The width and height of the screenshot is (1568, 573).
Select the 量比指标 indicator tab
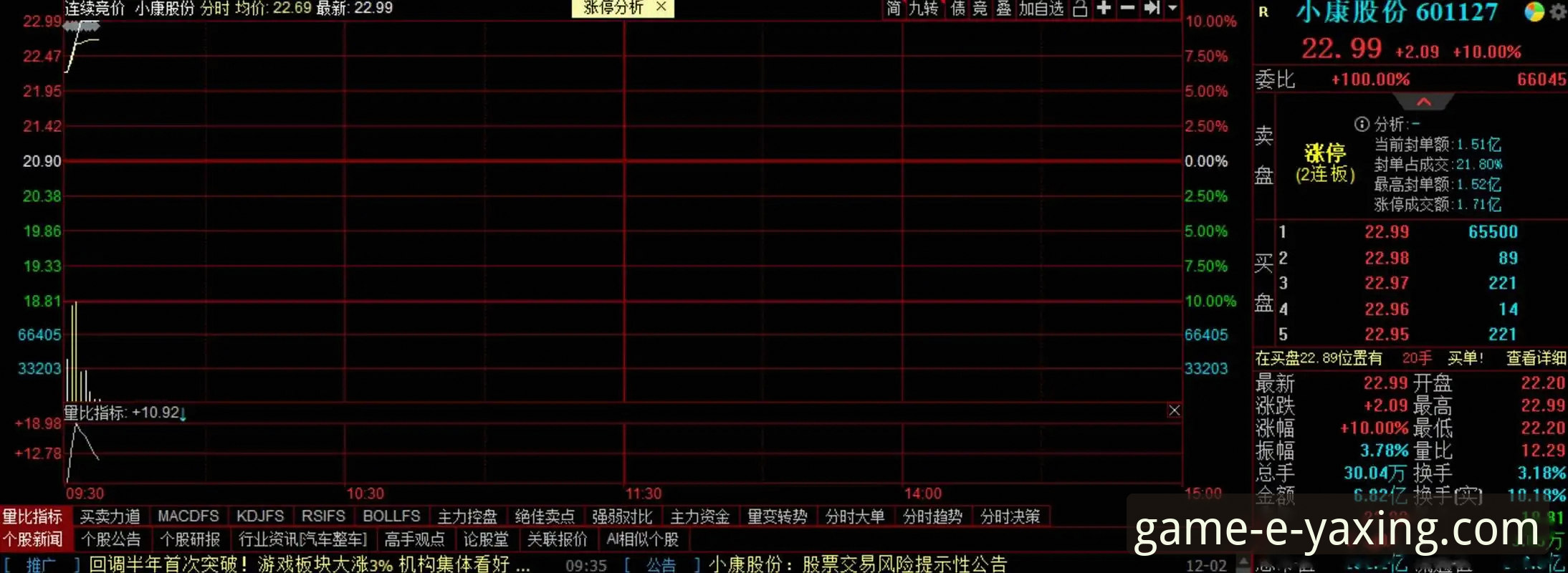(32, 516)
